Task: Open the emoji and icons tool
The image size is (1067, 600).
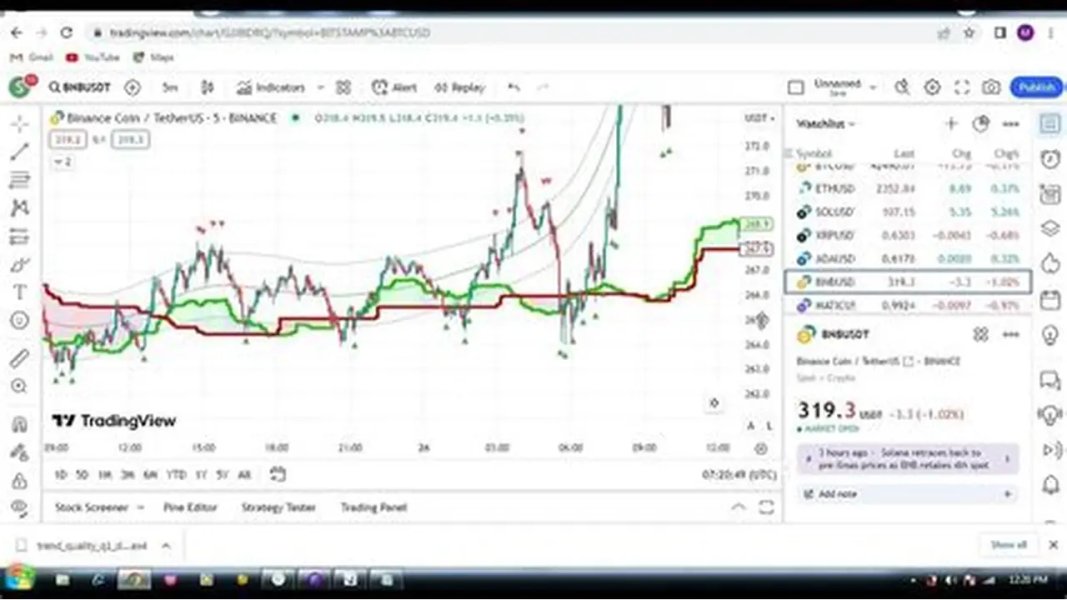Action: click(x=20, y=320)
